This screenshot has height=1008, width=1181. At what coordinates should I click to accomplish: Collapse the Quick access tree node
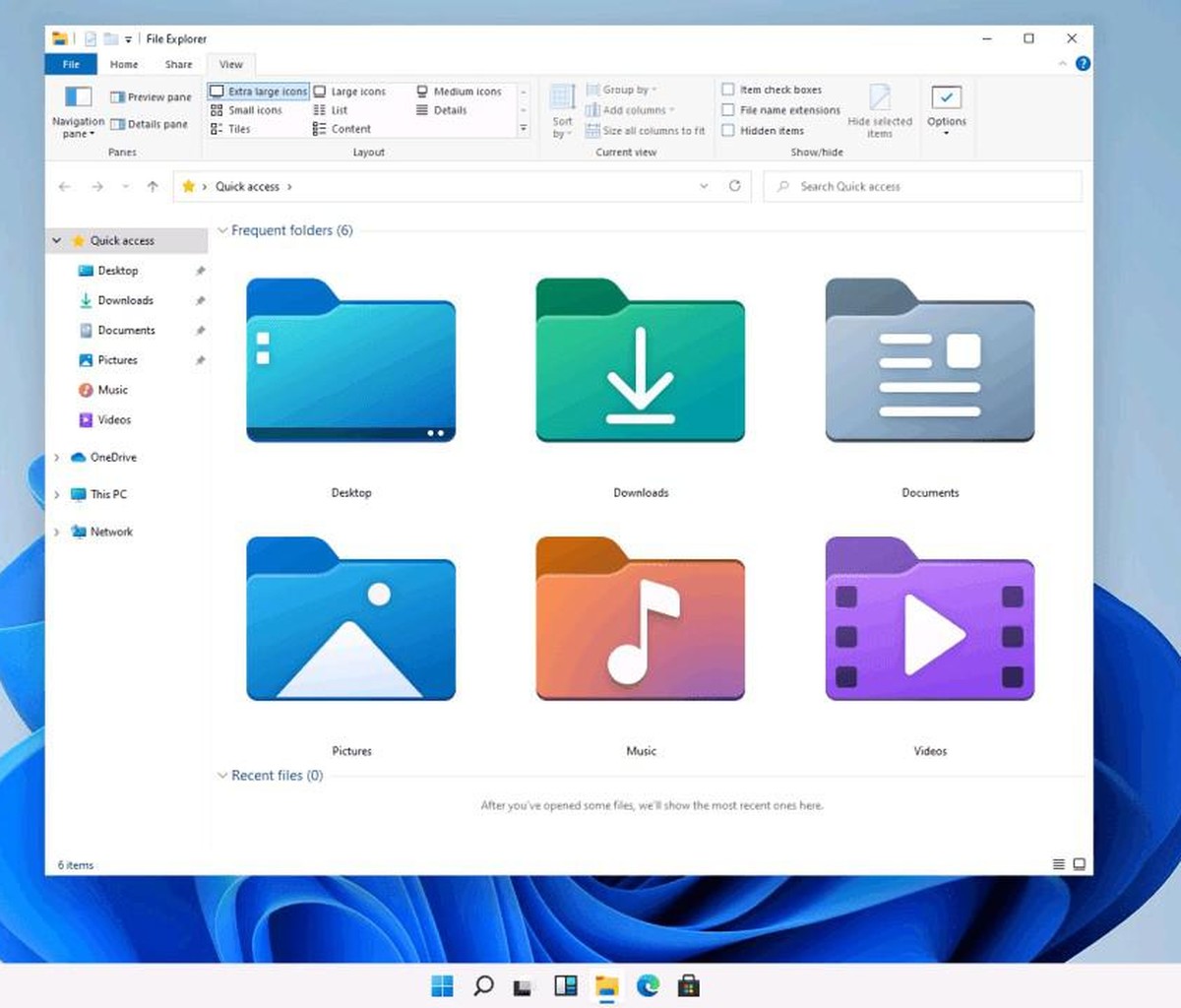point(57,240)
